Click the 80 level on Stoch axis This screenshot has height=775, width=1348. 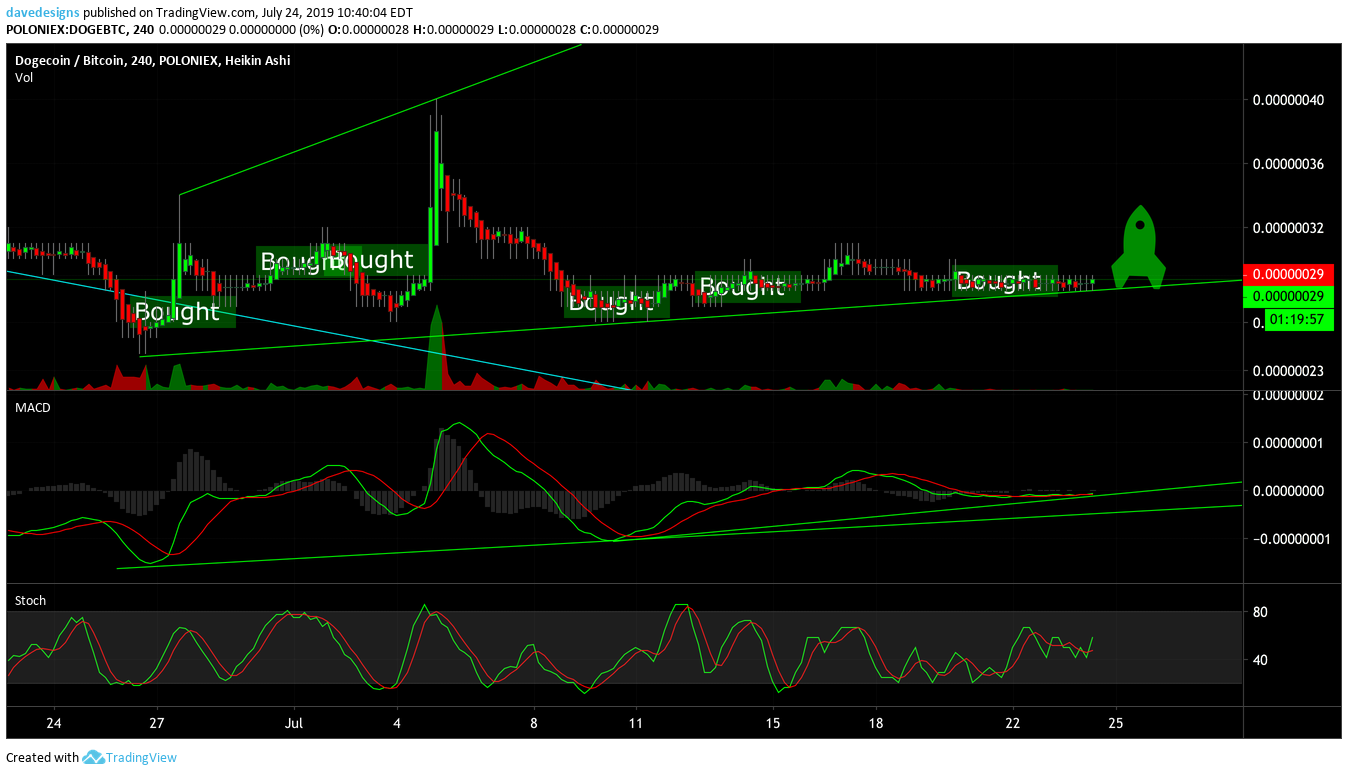pos(1260,612)
